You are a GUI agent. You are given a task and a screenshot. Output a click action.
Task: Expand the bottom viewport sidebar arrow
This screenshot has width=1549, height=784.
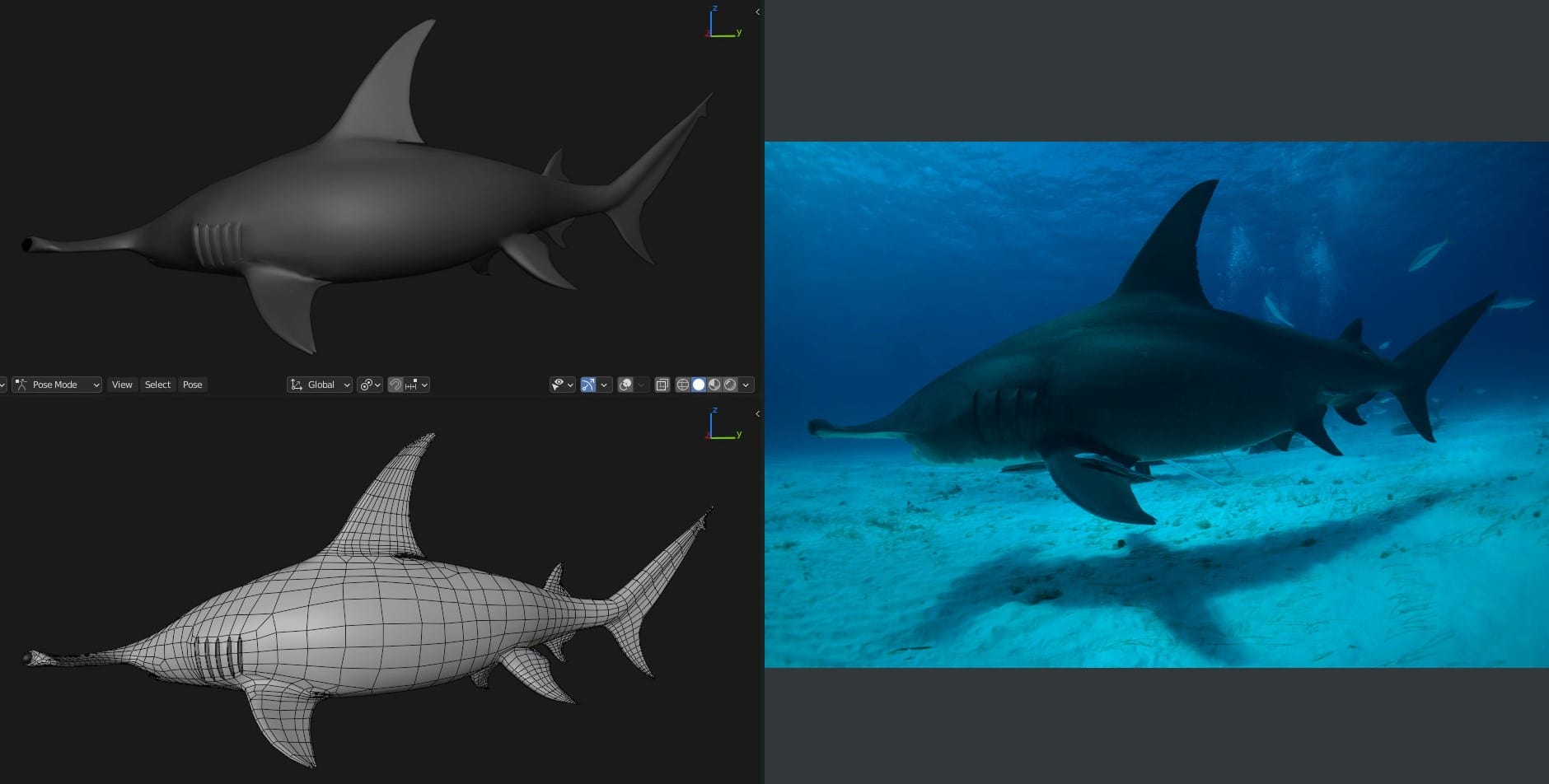click(x=757, y=413)
